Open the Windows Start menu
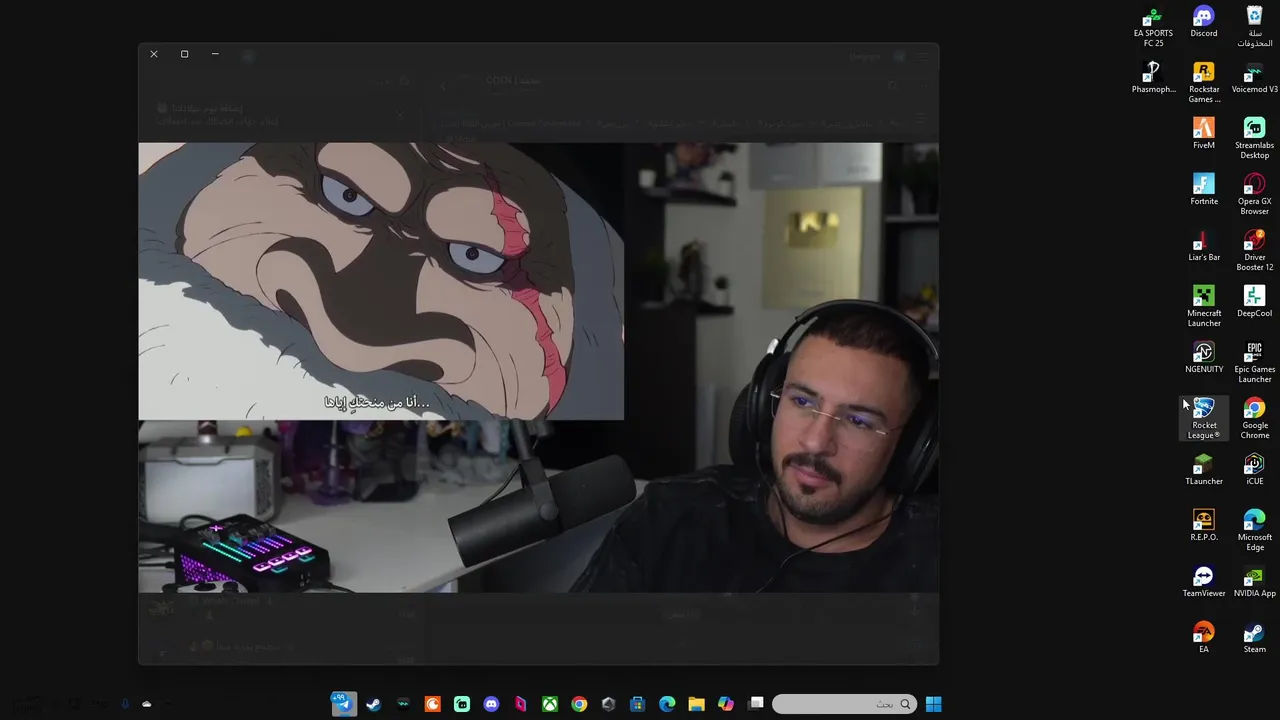 point(933,704)
